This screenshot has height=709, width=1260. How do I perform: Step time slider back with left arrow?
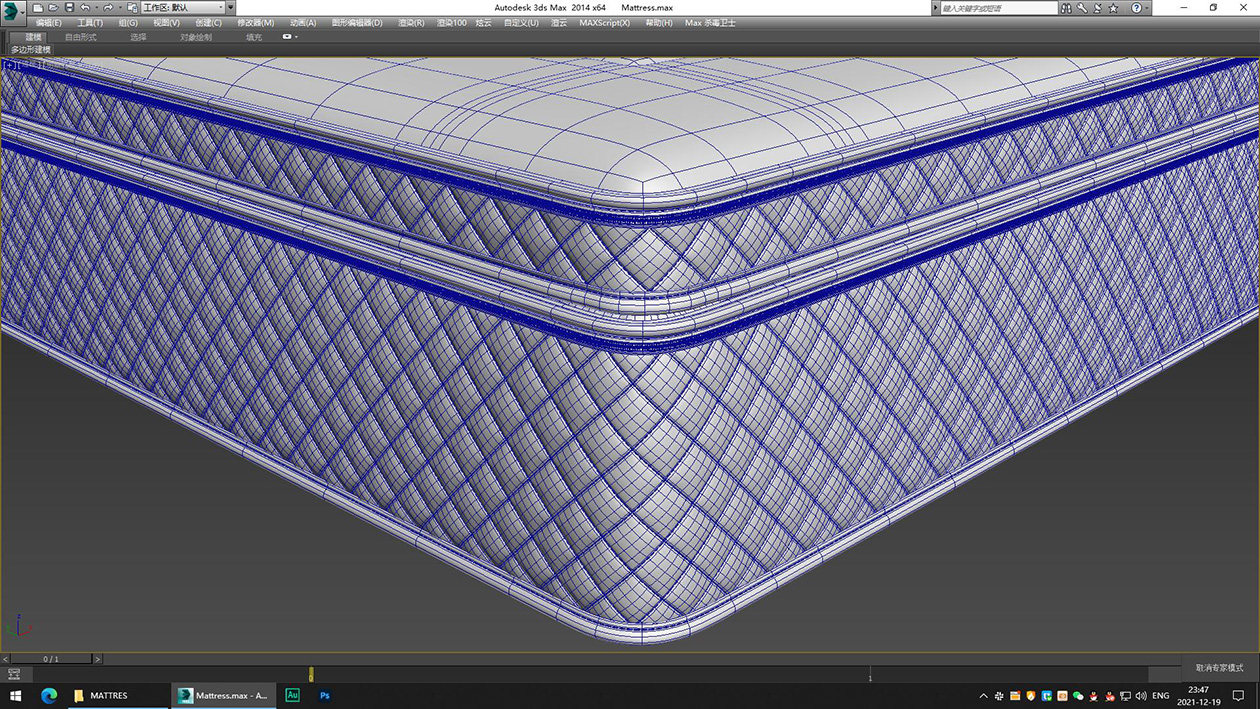[5, 659]
